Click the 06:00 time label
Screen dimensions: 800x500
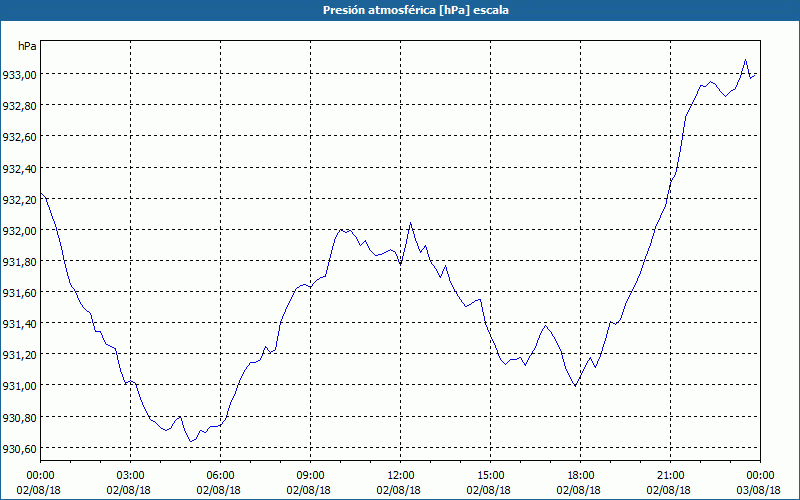pos(219,476)
